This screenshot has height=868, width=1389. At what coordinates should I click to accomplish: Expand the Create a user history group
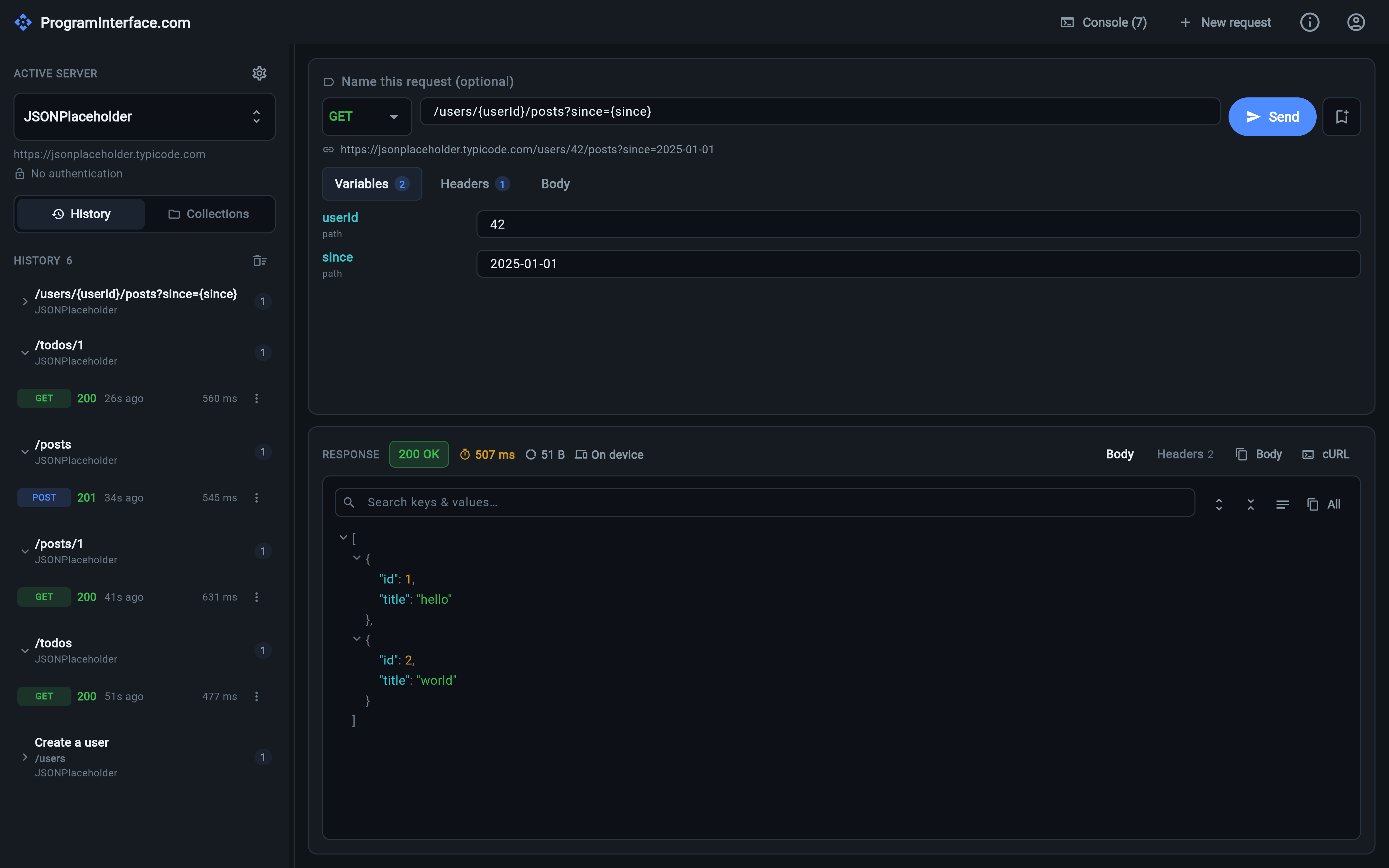(x=25, y=757)
